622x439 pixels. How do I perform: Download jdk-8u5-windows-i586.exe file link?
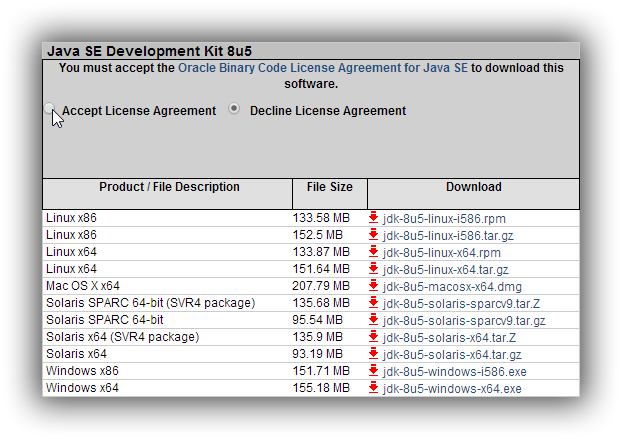pyautogui.click(x=455, y=372)
